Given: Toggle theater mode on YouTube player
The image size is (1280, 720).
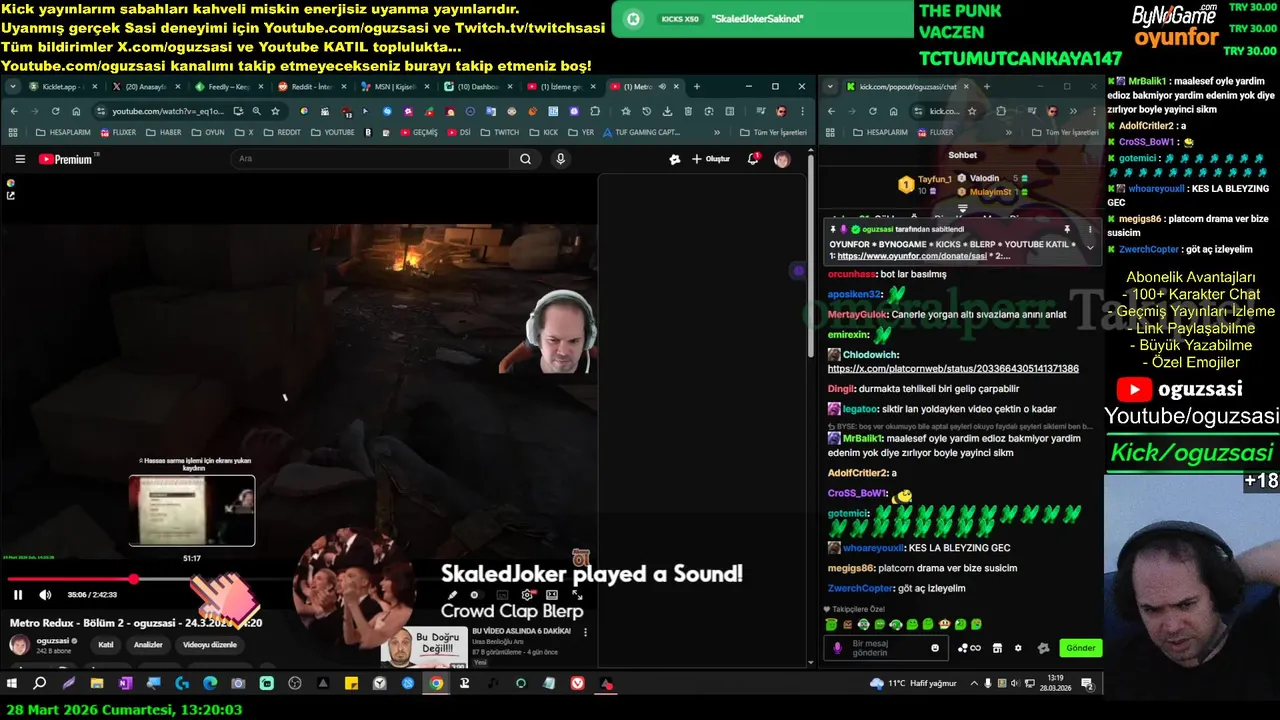Looking at the screenshot, I should [x=552, y=595].
